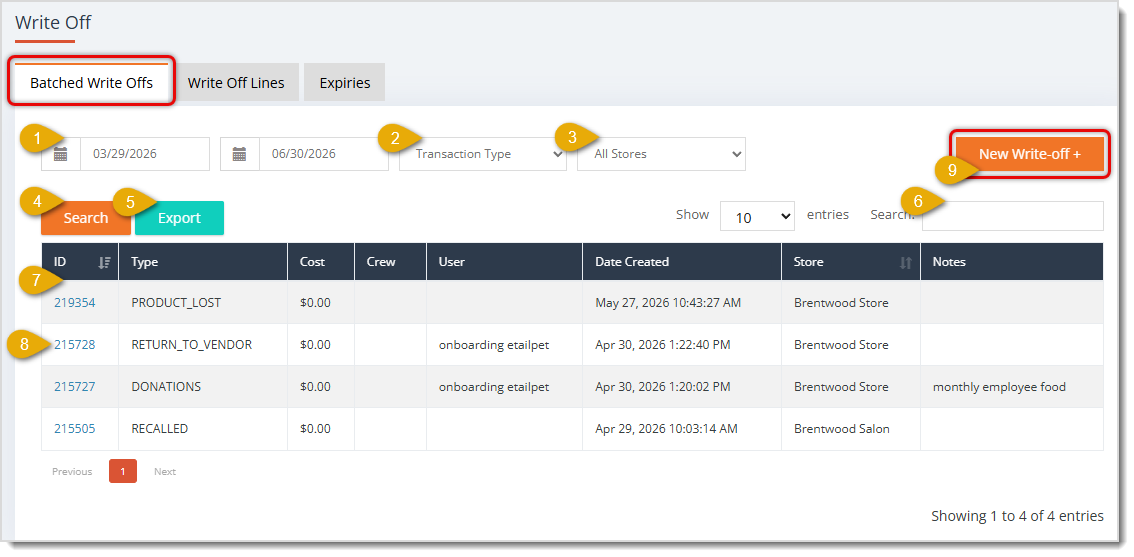Click the date Apr 30, 2026 1:20:02 PM
This screenshot has width=1134, height=557.
tap(663, 386)
